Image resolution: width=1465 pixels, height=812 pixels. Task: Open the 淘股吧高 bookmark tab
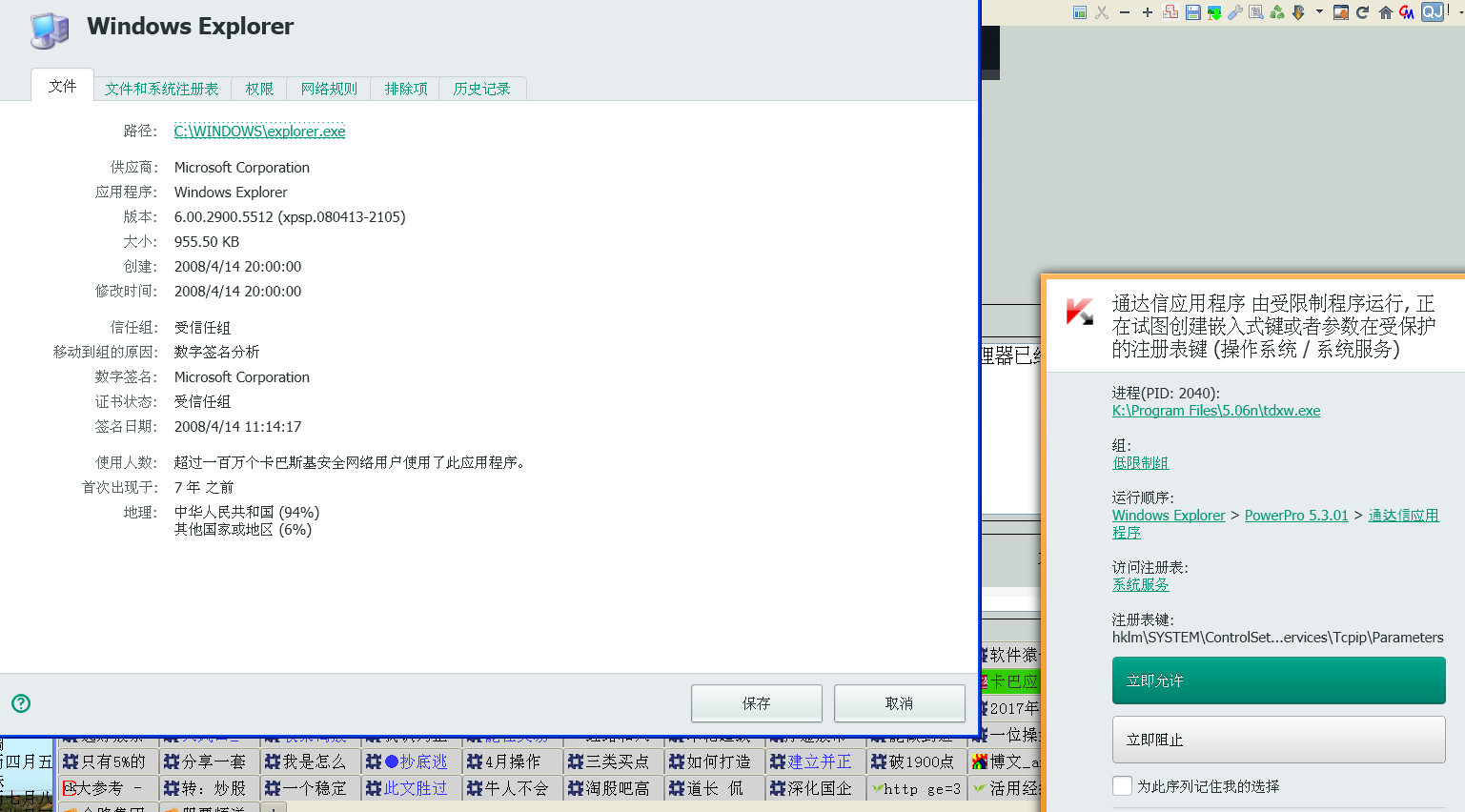(614, 788)
